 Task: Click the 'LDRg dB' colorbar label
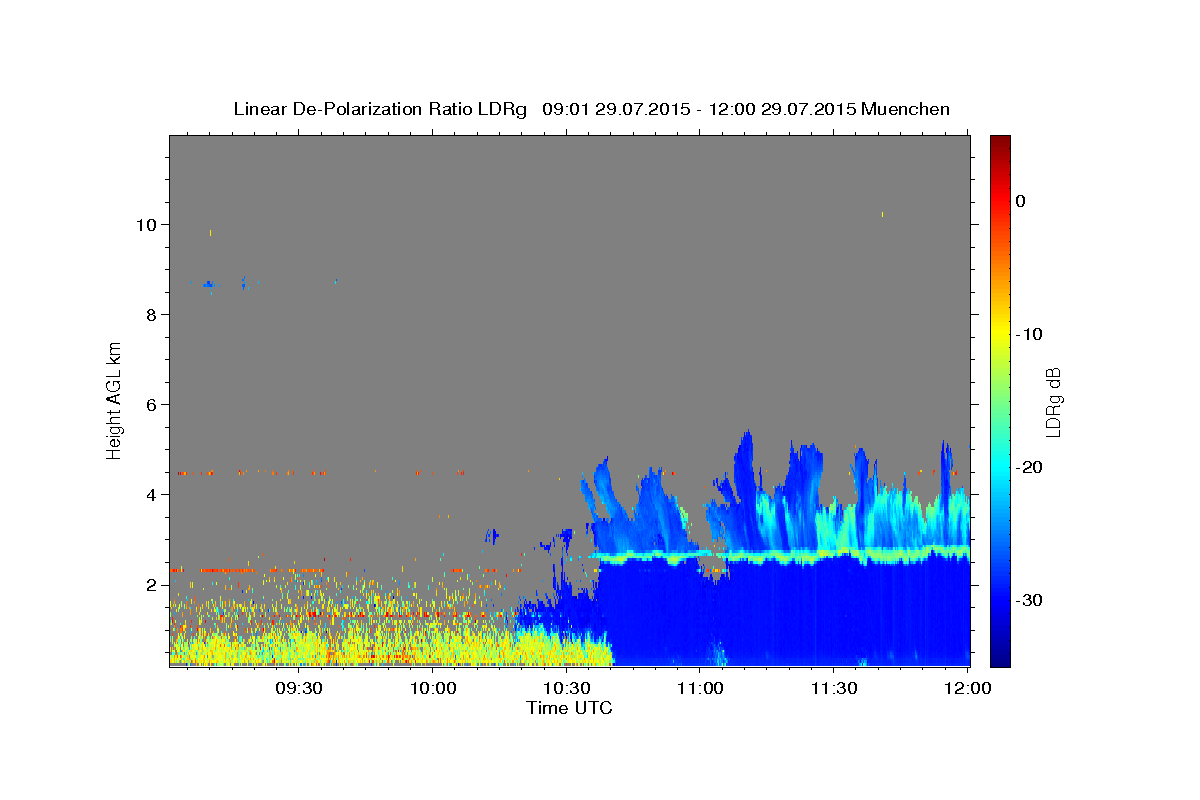point(1053,400)
